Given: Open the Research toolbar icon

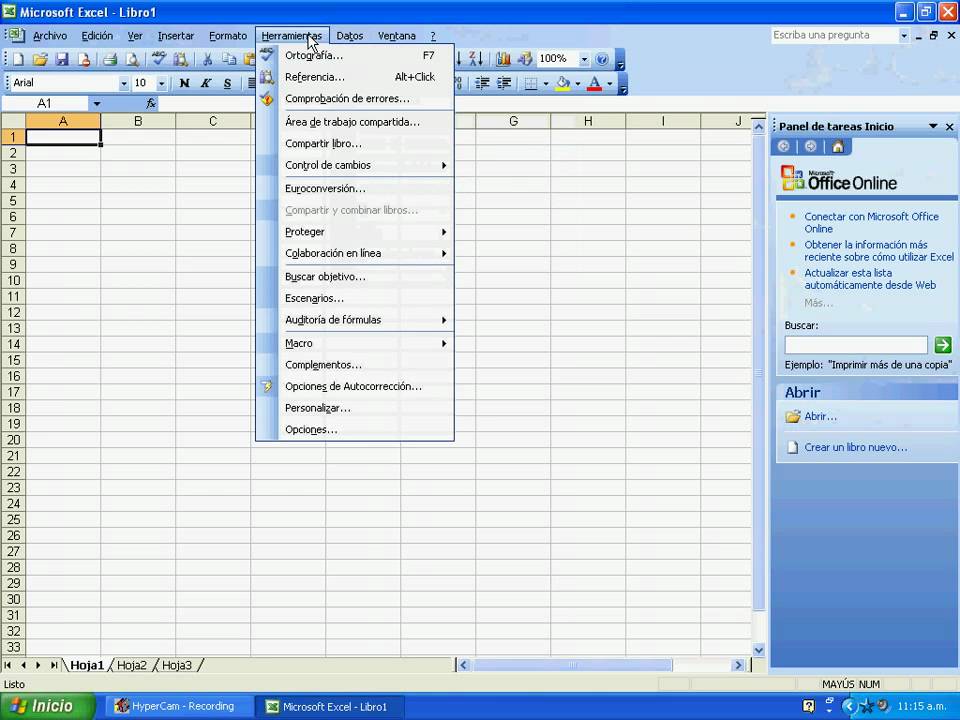Looking at the screenshot, I should click(x=181, y=59).
